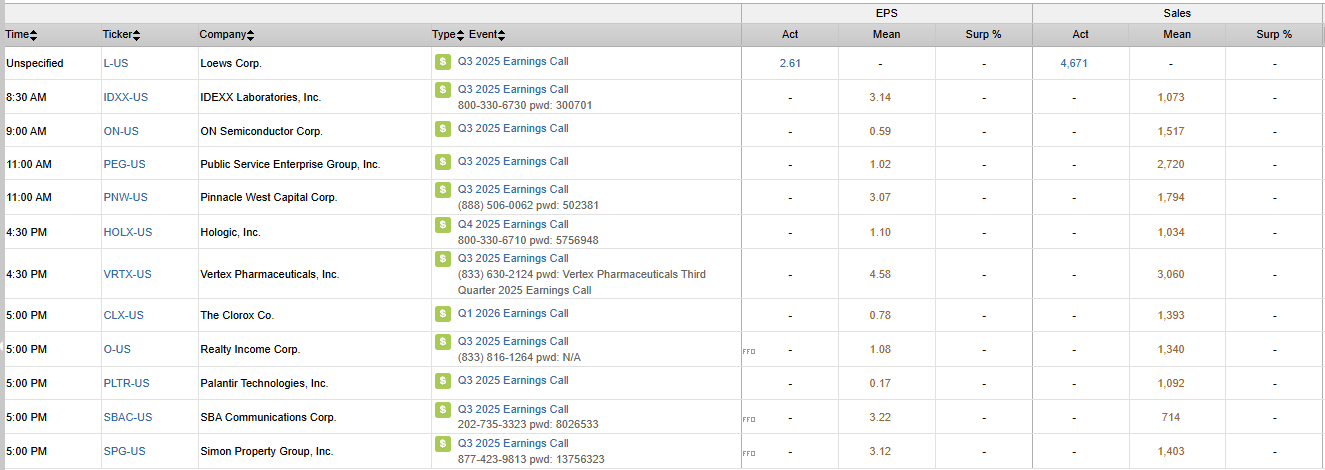Click the earnings icon in Palantir Technologies row

pos(442,381)
